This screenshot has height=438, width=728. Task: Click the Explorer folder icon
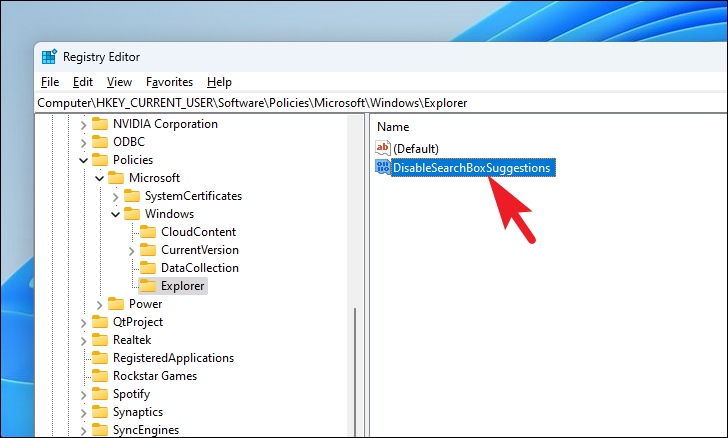[148, 286]
